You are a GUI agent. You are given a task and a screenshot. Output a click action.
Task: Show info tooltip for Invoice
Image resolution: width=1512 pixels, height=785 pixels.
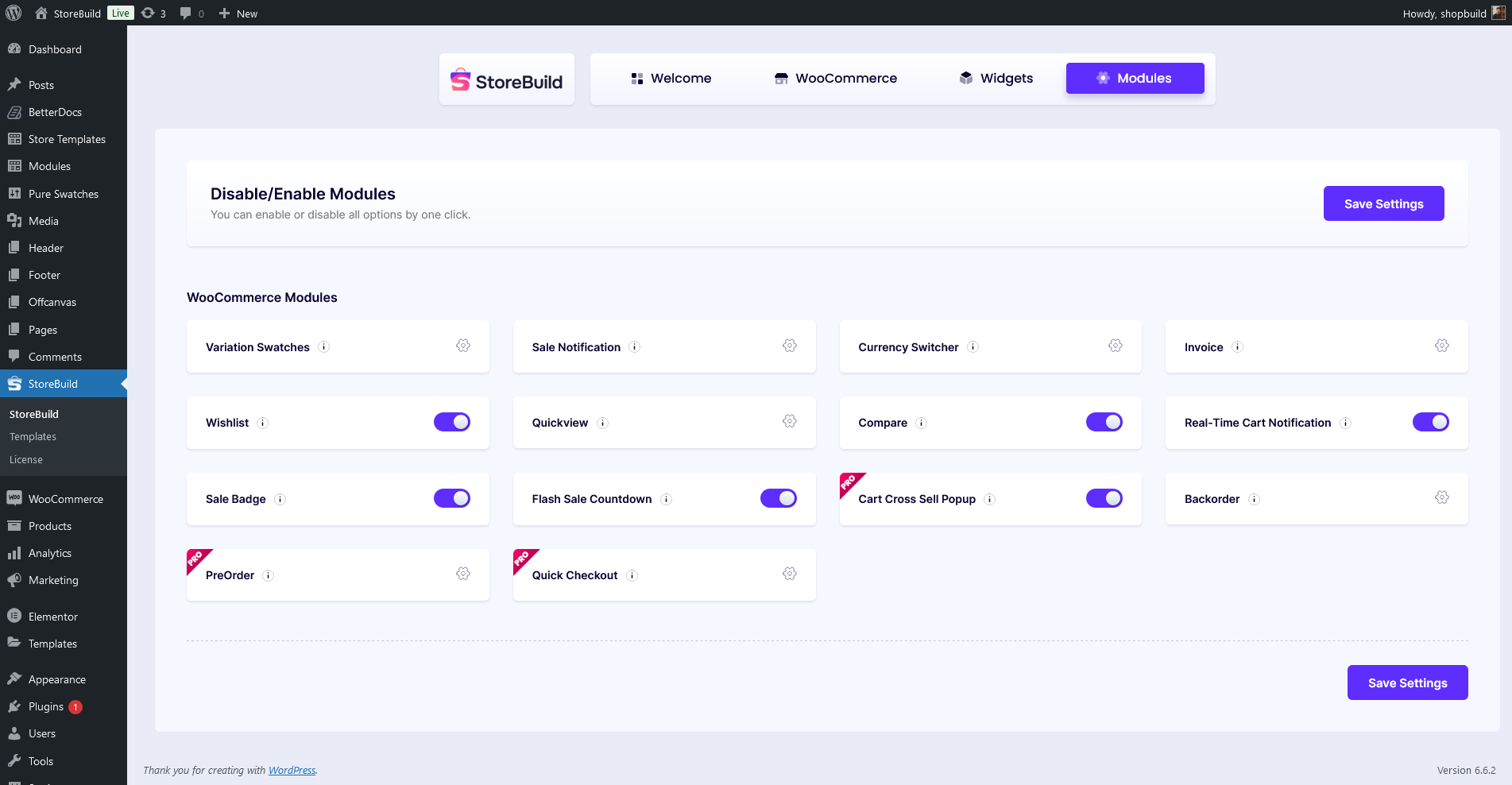[1238, 347]
